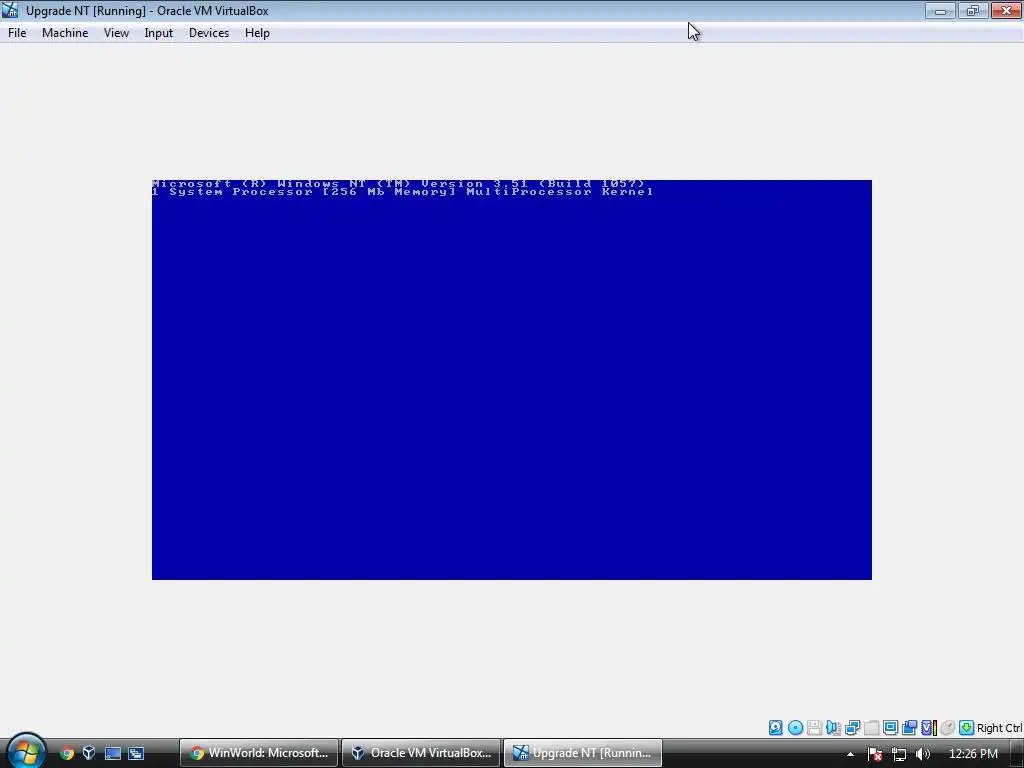This screenshot has width=1024, height=768.
Task: Open the Action Center flag tray icon
Action: tap(875, 754)
